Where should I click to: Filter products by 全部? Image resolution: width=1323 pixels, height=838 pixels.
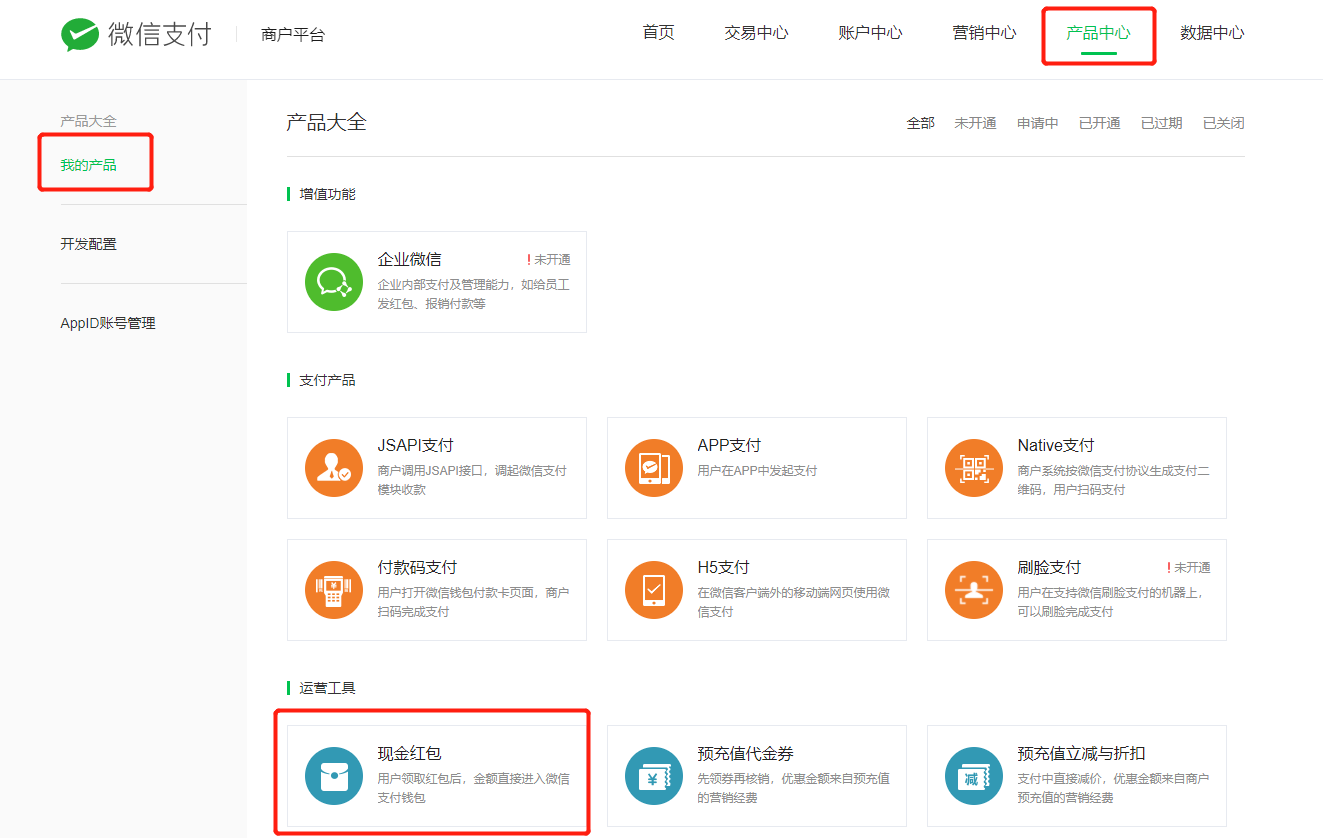click(x=920, y=123)
